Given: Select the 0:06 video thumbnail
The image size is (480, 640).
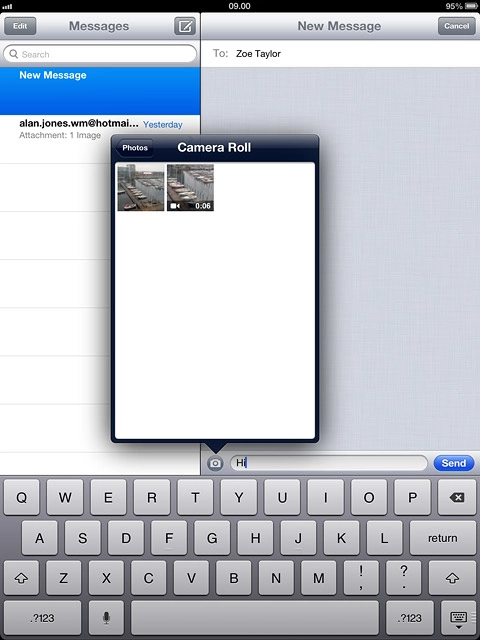Looking at the screenshot, I should coord(190,187).
